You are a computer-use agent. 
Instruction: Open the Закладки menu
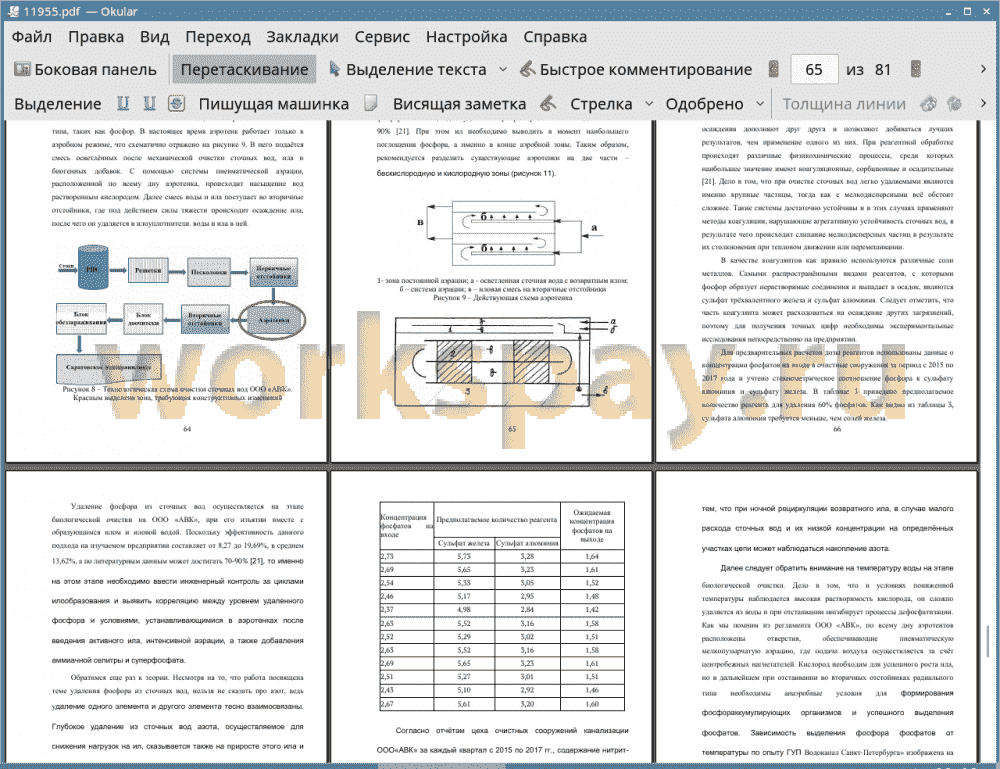(x=303, y=37)
